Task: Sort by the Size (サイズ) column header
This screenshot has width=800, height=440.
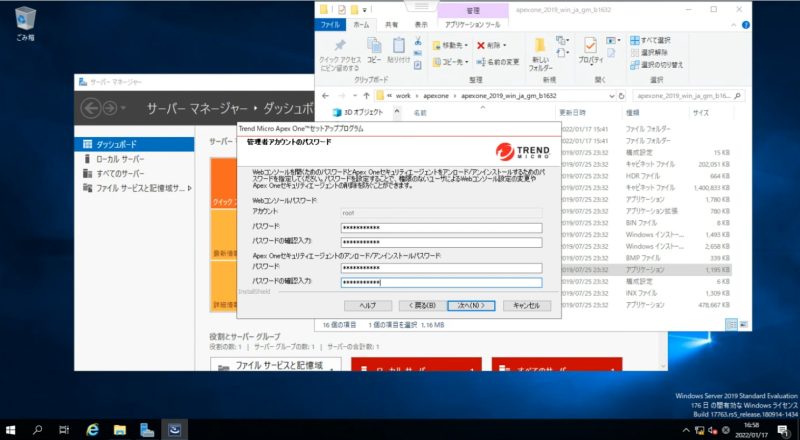Action: pyautogui.click(x=701, y=113)
